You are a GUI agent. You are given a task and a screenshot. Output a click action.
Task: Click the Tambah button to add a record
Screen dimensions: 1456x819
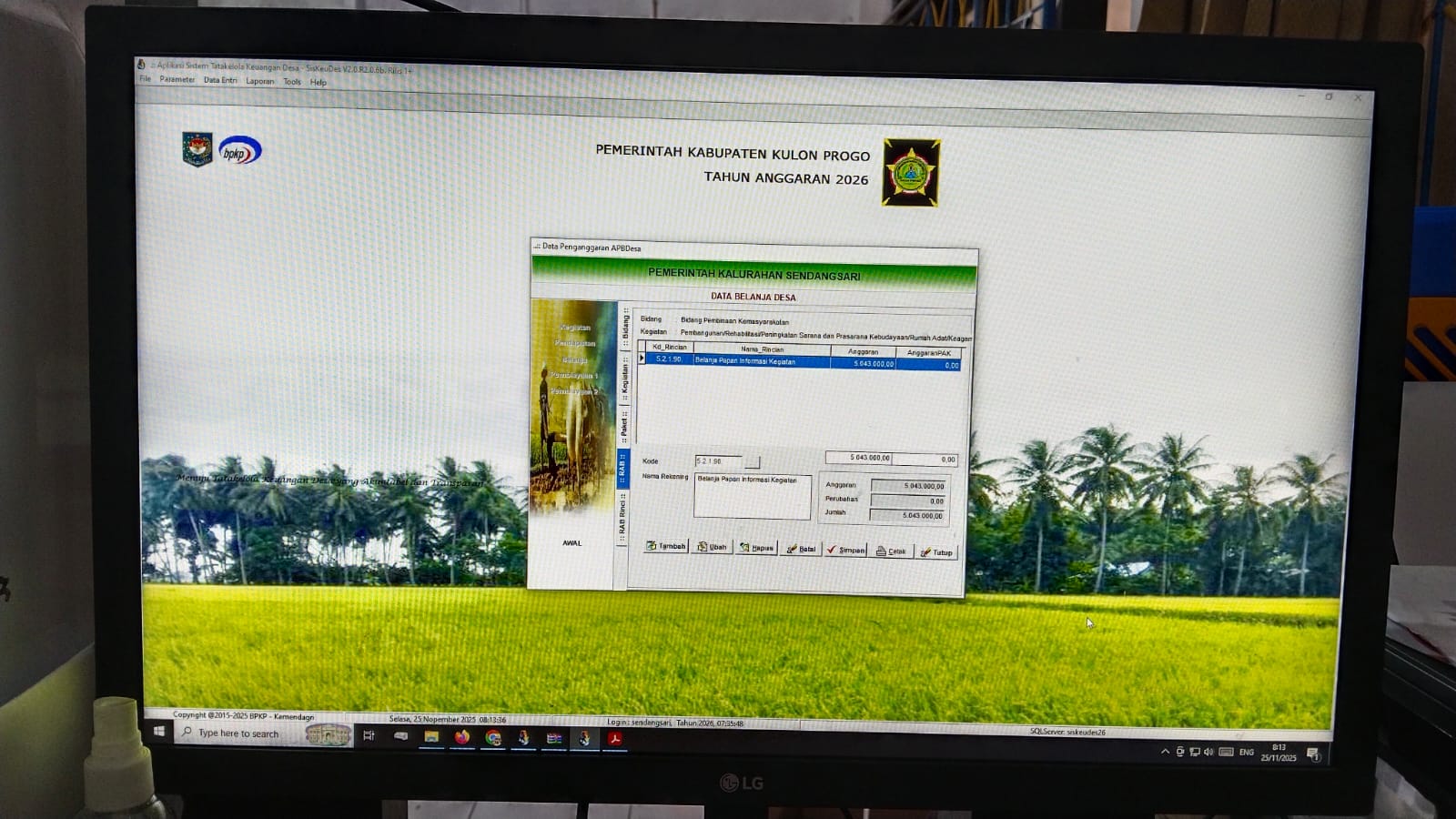pos(665,547)
